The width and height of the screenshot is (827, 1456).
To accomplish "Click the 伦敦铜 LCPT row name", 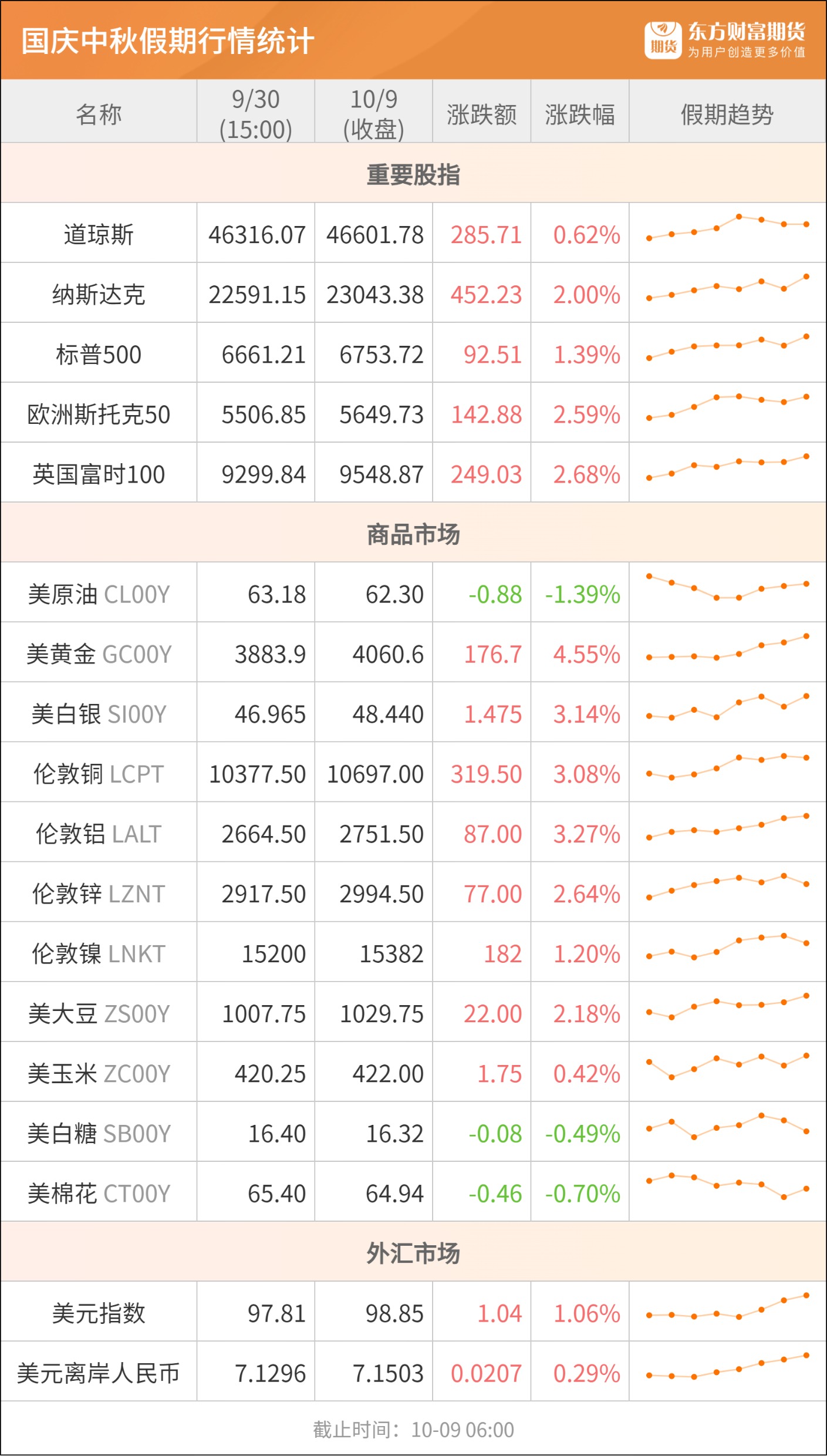I will coord(99,774).
